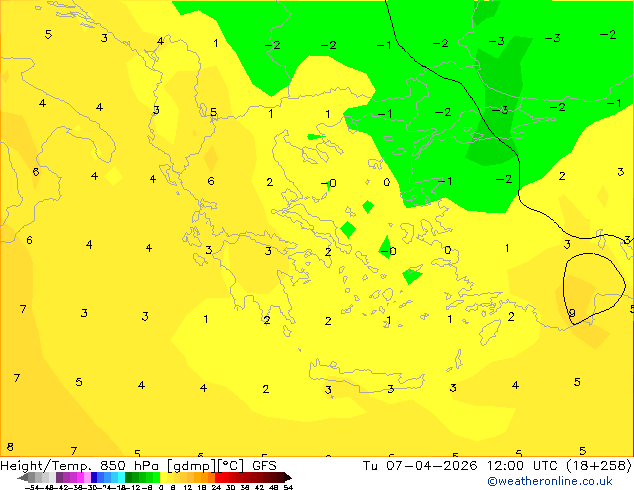Pick the pure red swatch above label 24

pyautogui.click(x=218, y=477)
